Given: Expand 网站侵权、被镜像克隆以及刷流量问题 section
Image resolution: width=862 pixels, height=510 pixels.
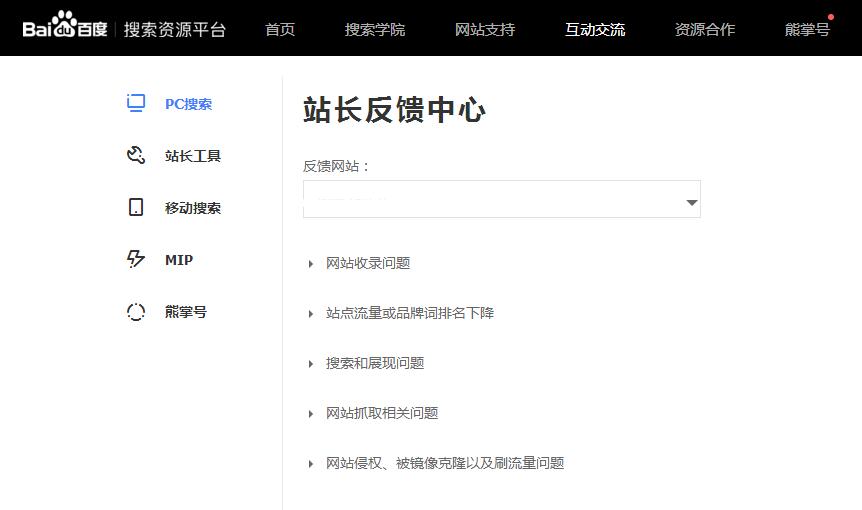Looking at the screenshot, I should [x=444, y=463].
